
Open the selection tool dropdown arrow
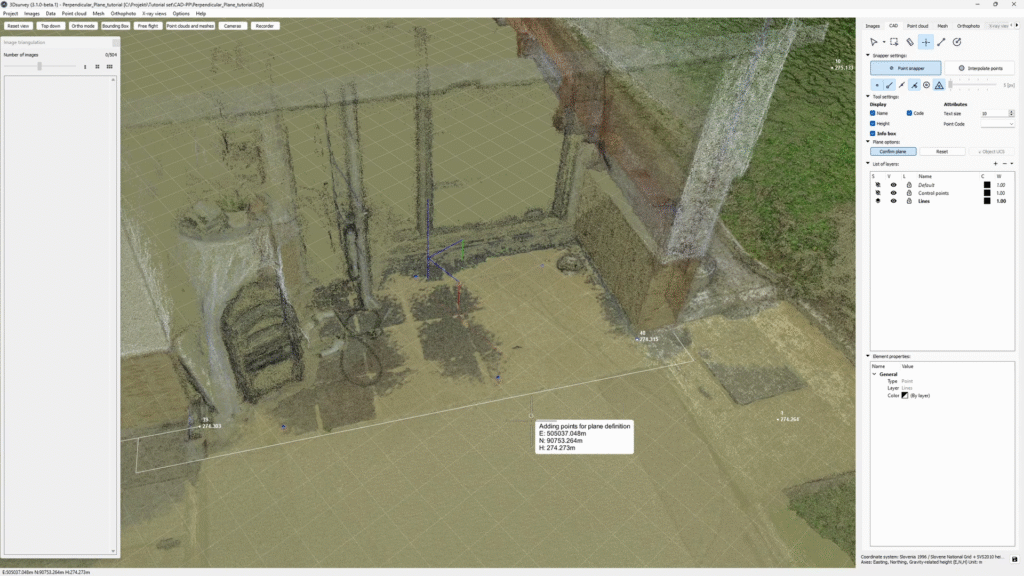click(884, 42)
